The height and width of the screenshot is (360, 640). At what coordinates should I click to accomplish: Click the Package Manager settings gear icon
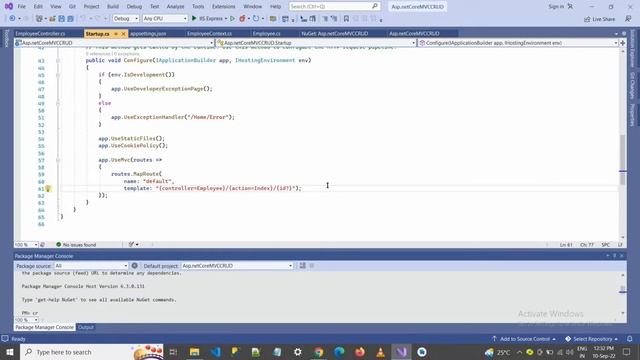tap(134, 266)
